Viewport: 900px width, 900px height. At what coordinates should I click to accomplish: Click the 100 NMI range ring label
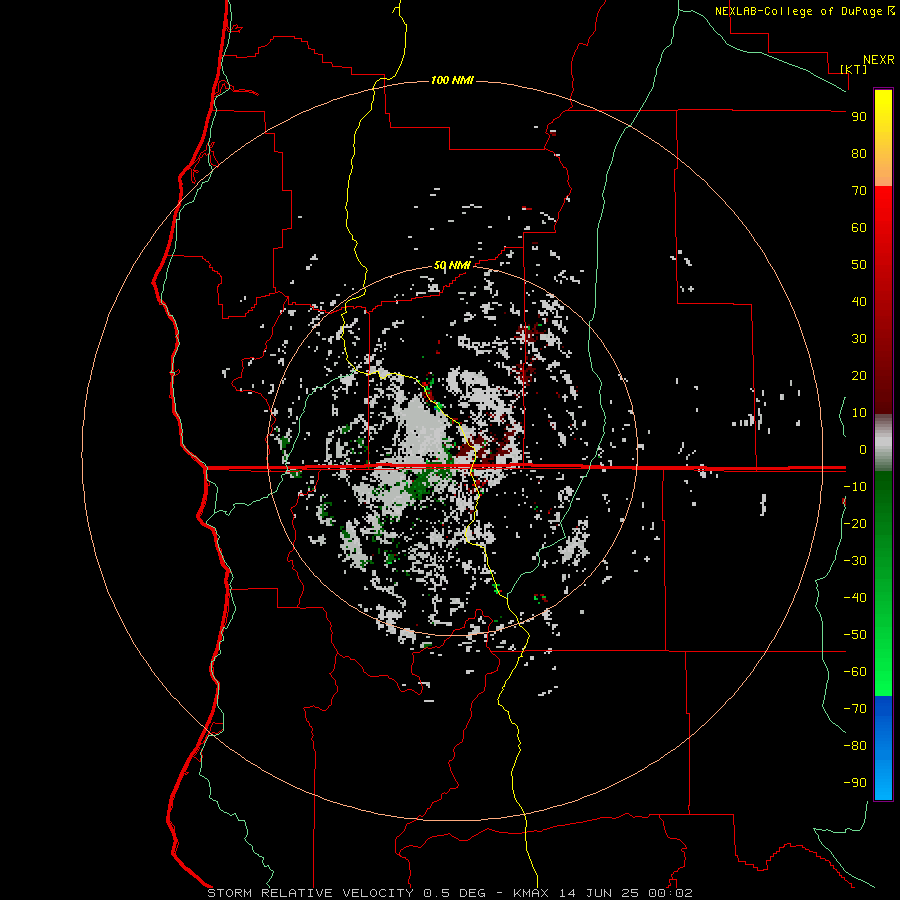[452, 80]
